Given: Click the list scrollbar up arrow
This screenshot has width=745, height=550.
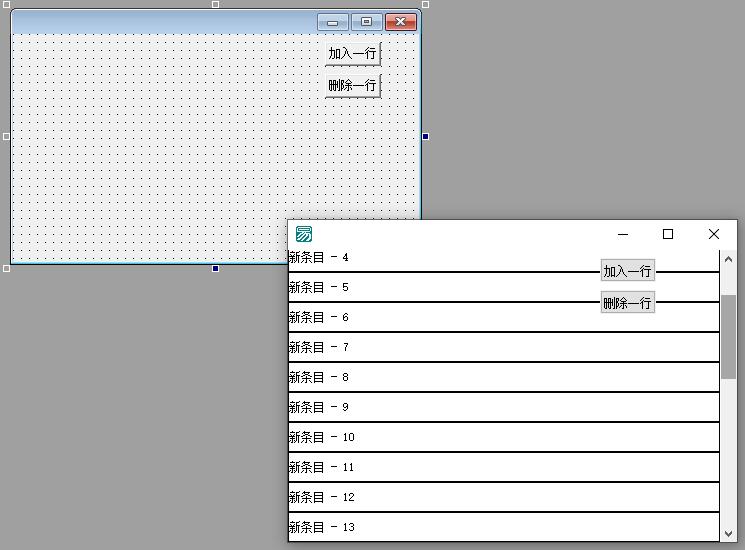Looking at the screenshot, I should click(x=728, y=259).
